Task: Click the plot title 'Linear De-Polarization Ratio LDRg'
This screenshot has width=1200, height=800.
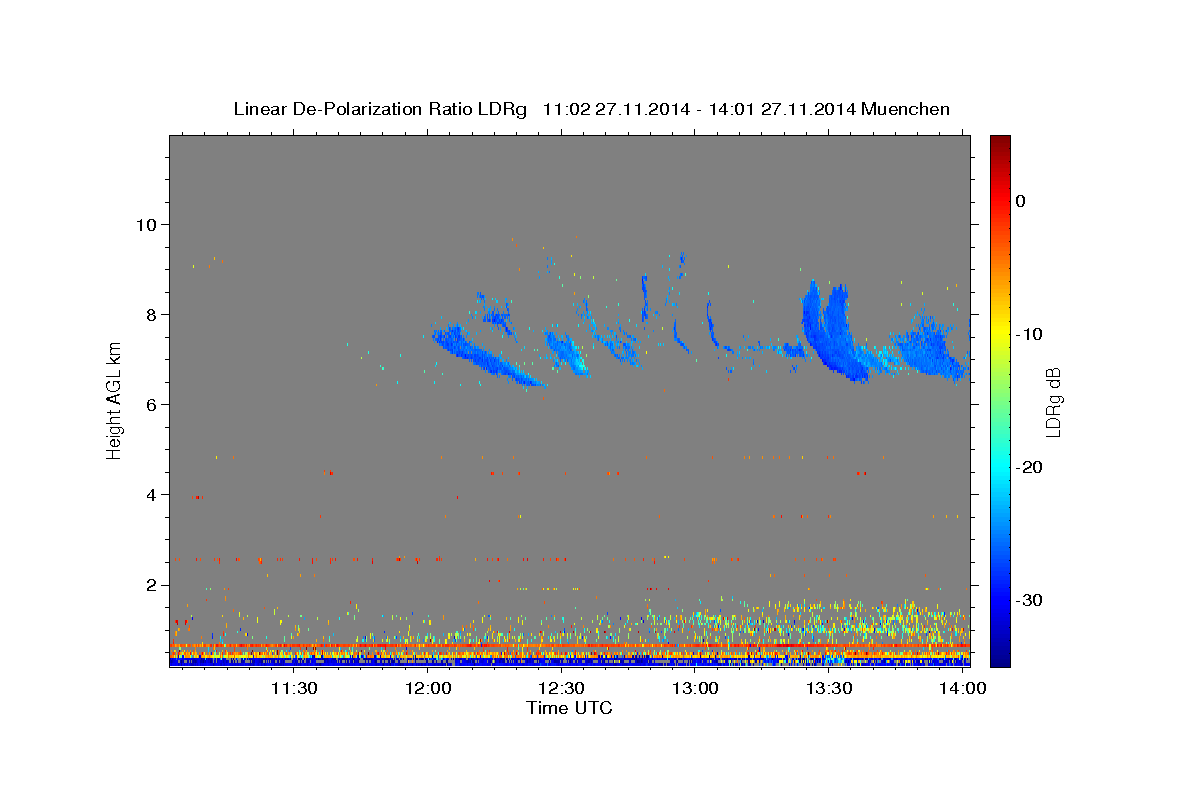Action: point(380,109)
